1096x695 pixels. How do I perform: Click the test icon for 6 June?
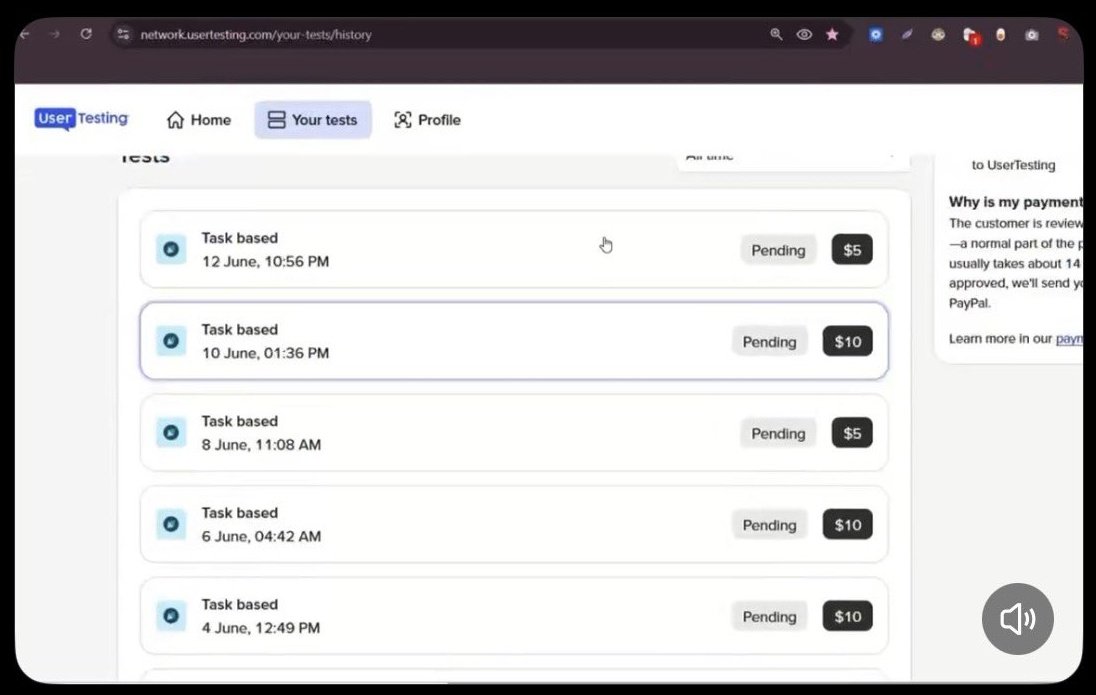(x=171, y=524)
